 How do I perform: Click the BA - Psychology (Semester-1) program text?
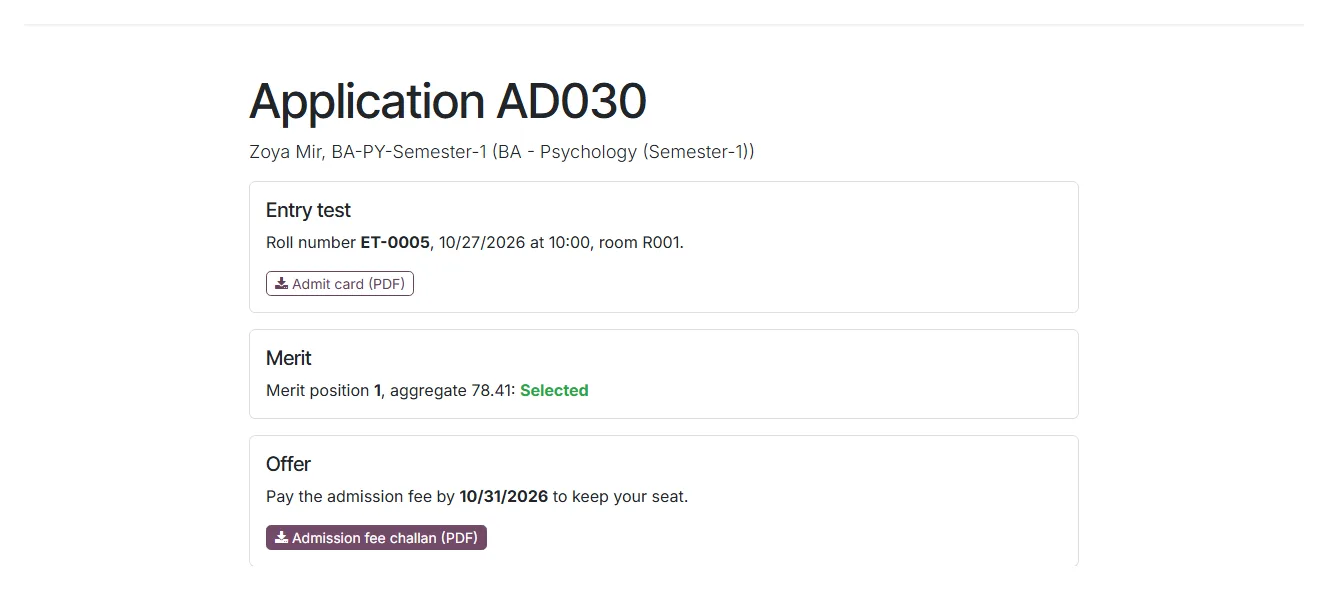coord(624,152)
